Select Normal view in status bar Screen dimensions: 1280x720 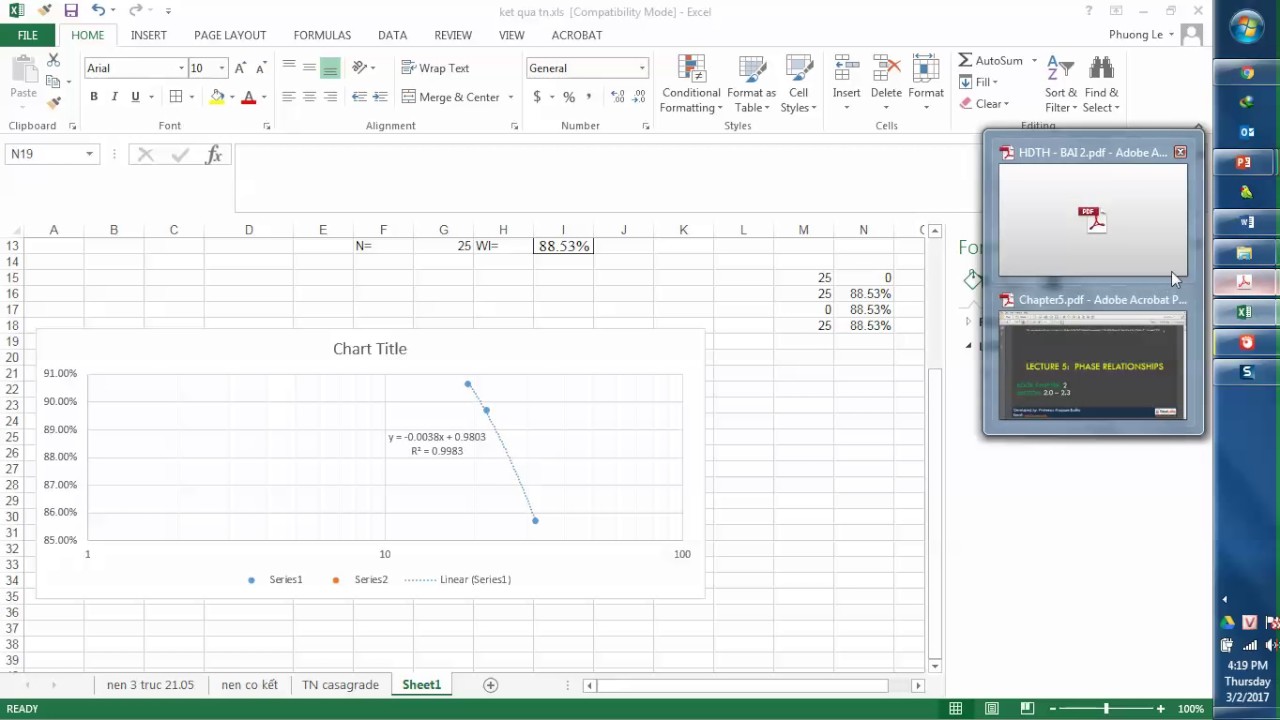point(956,709)
